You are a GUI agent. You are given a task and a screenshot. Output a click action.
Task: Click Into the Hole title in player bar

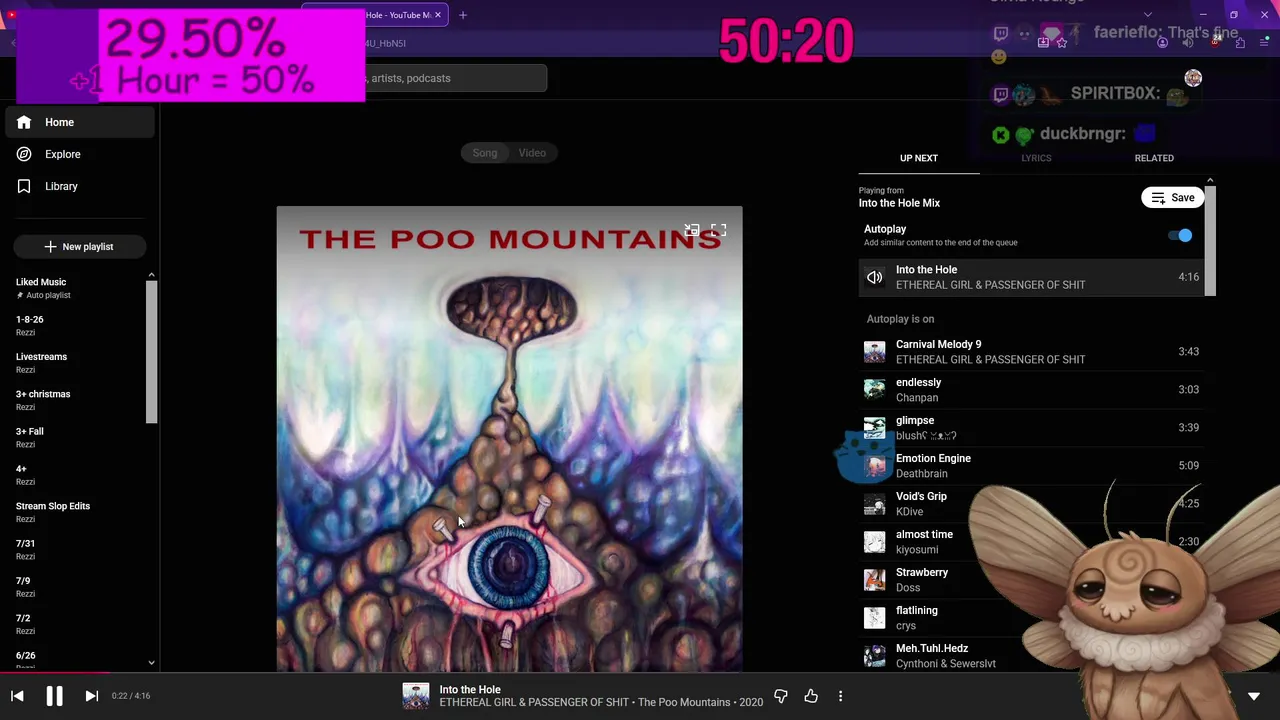click(470, 689)
